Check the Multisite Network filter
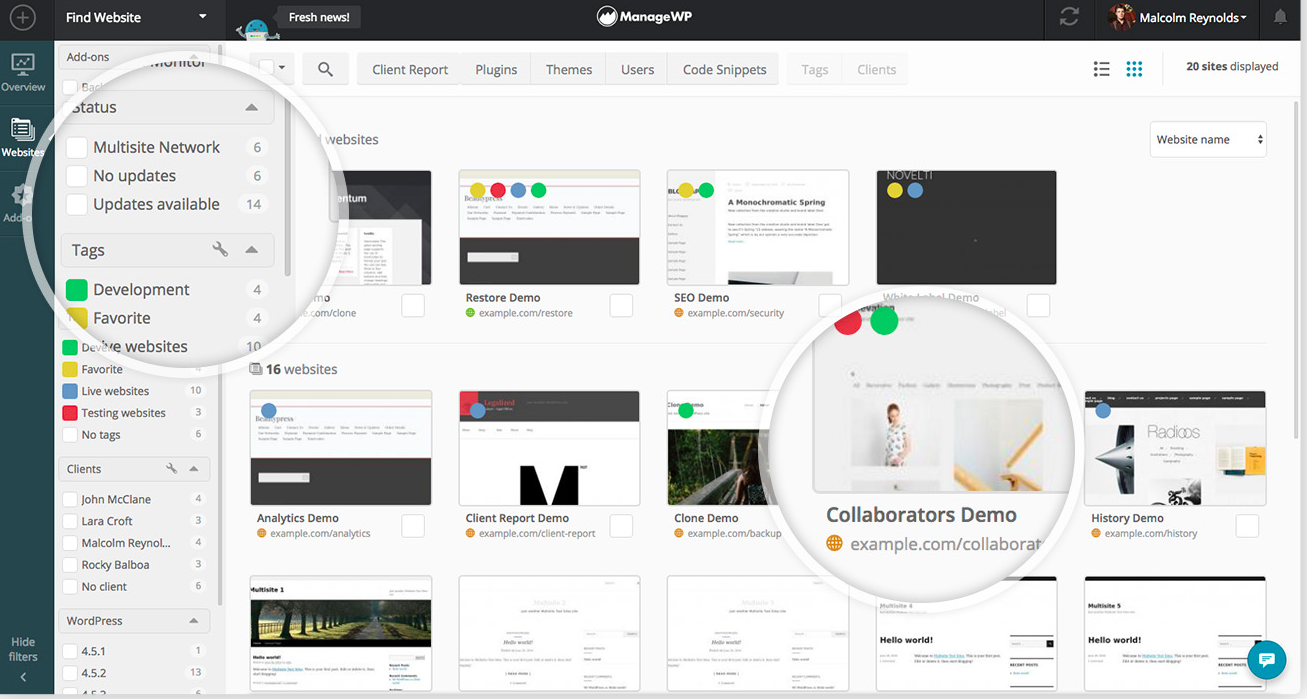Viewport: 1307px width, 699px height. (77, 148)
